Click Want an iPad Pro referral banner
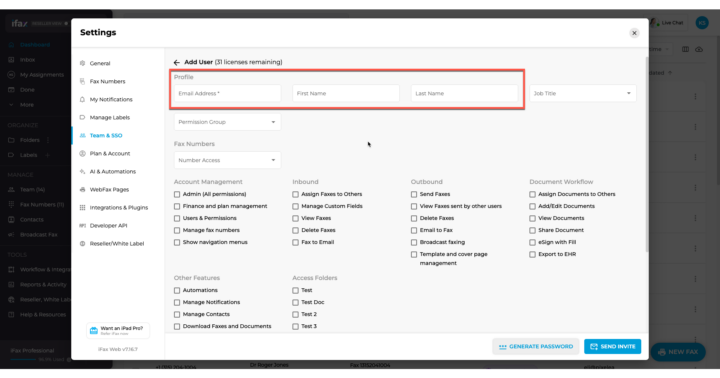This screenshot has height=378, width=720. click(118, 330)
